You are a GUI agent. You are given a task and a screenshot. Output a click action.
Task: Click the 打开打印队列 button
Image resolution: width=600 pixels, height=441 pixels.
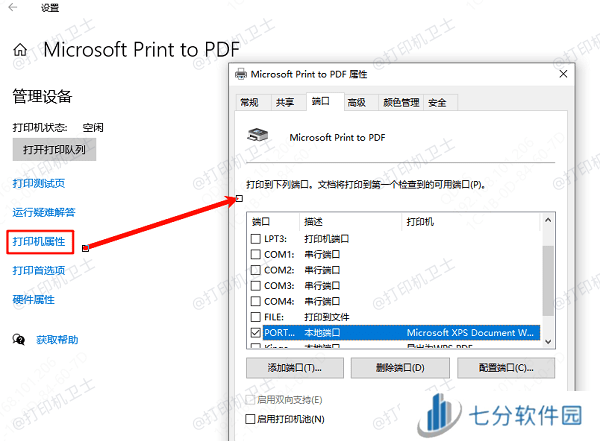pyautogui.click(x=54, y=150)
